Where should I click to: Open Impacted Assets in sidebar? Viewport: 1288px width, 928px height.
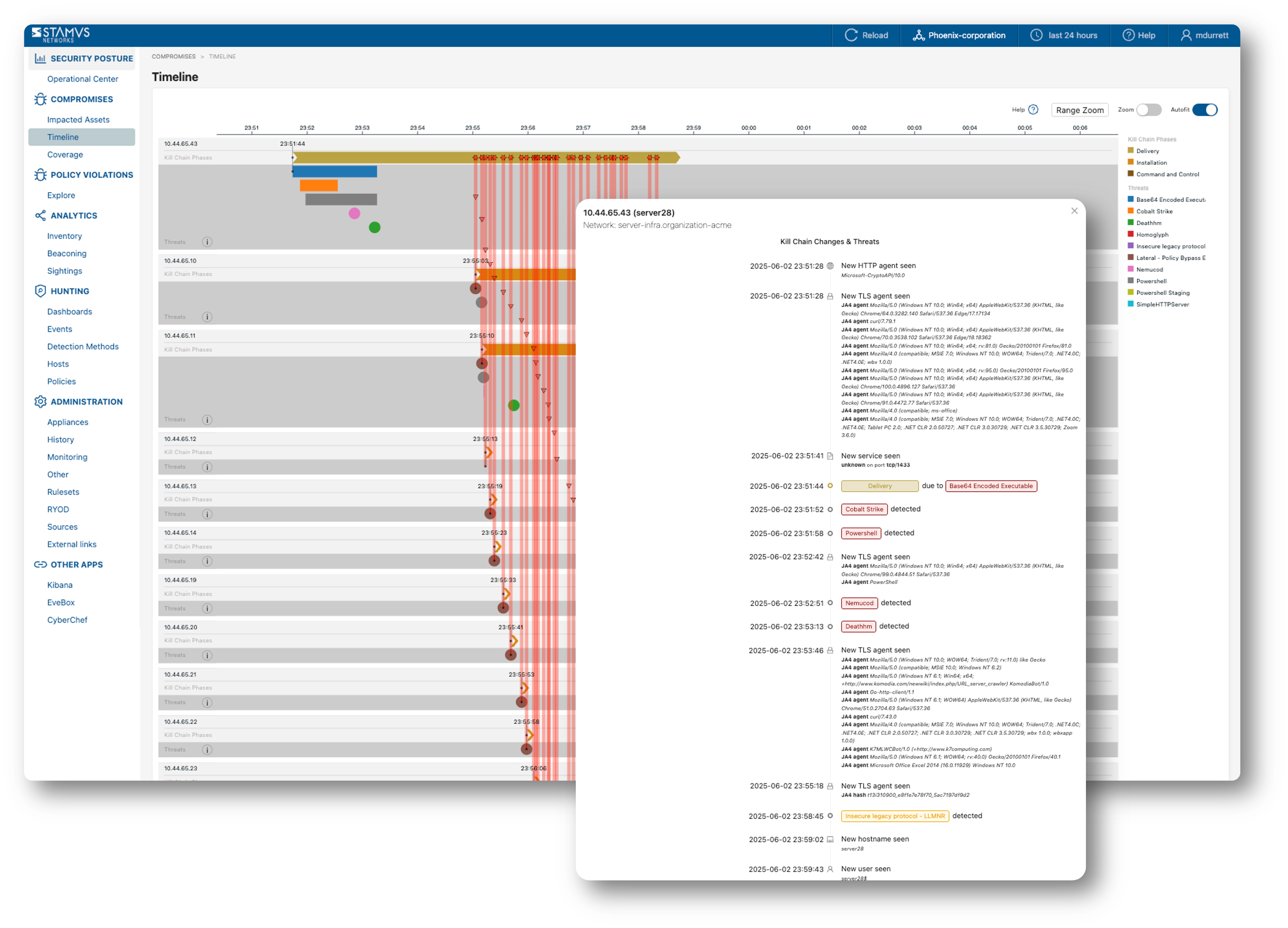click(78, 120)
